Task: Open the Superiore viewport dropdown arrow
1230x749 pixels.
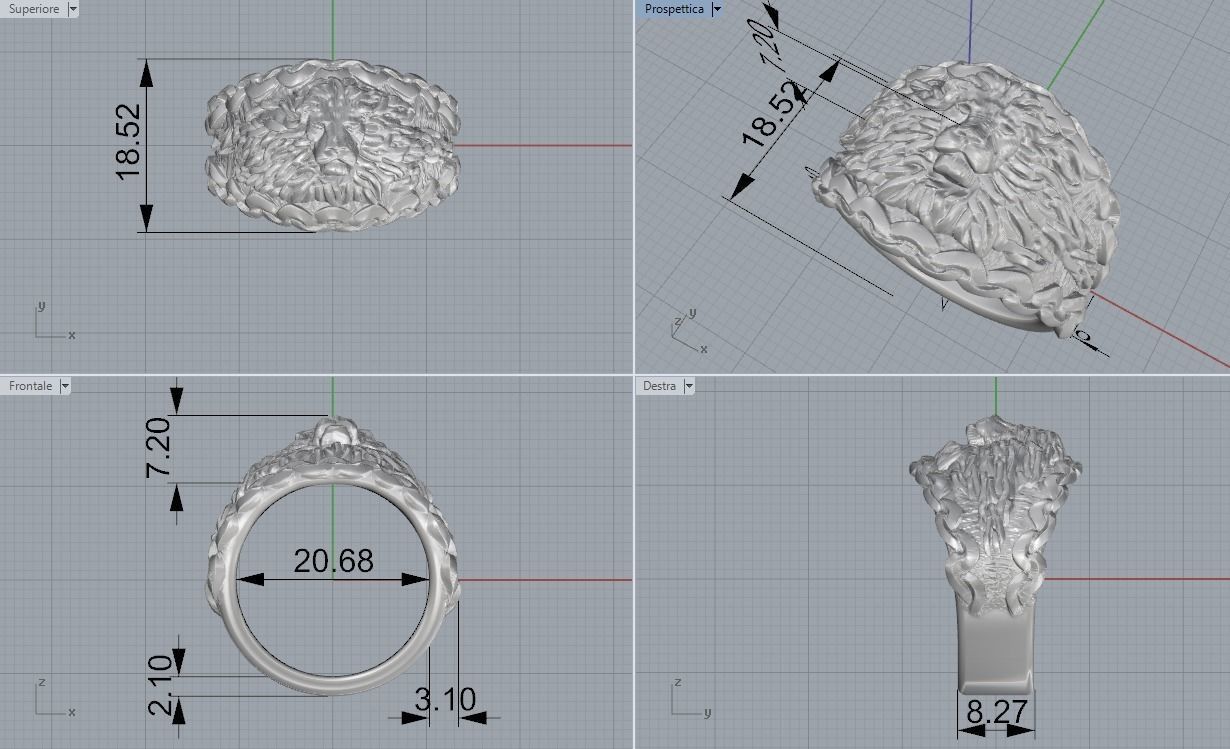Action: point(73,9)
